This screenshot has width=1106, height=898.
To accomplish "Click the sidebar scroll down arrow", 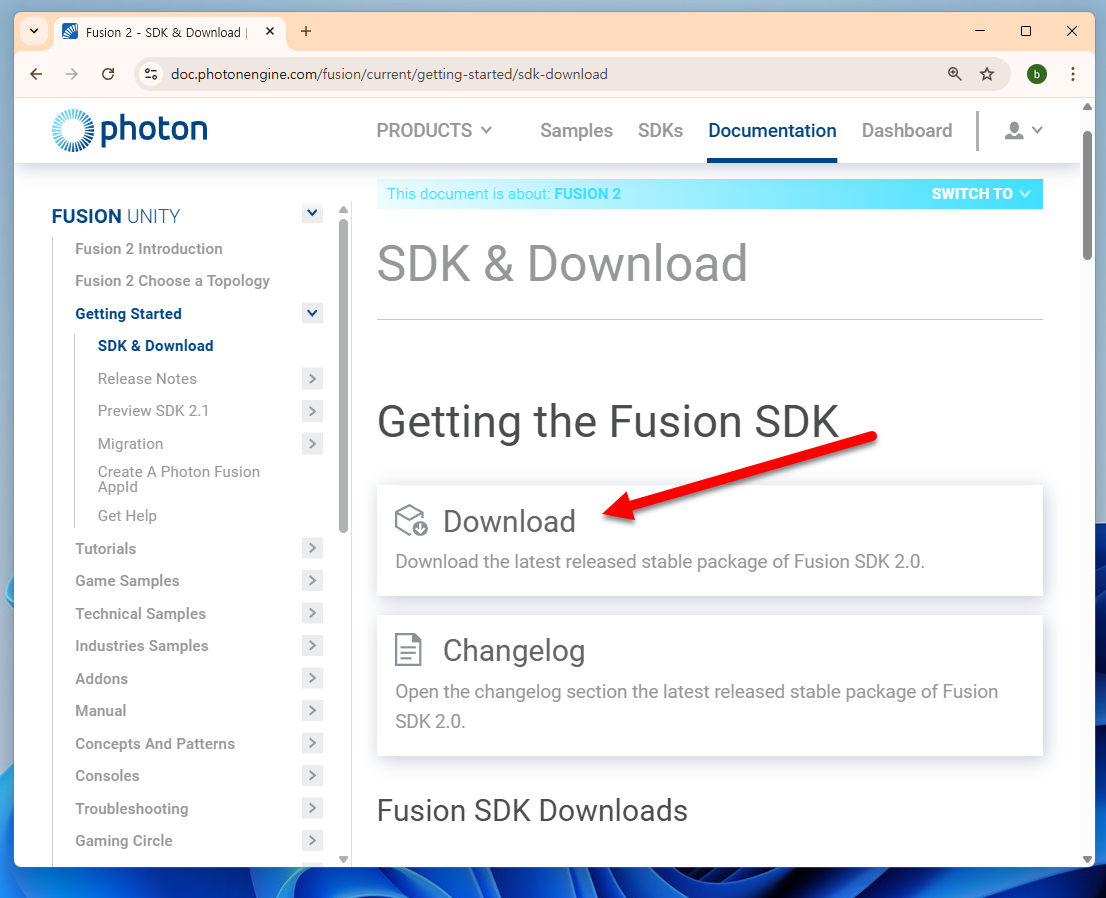I will pyautogui.click(x=344, y=859).
